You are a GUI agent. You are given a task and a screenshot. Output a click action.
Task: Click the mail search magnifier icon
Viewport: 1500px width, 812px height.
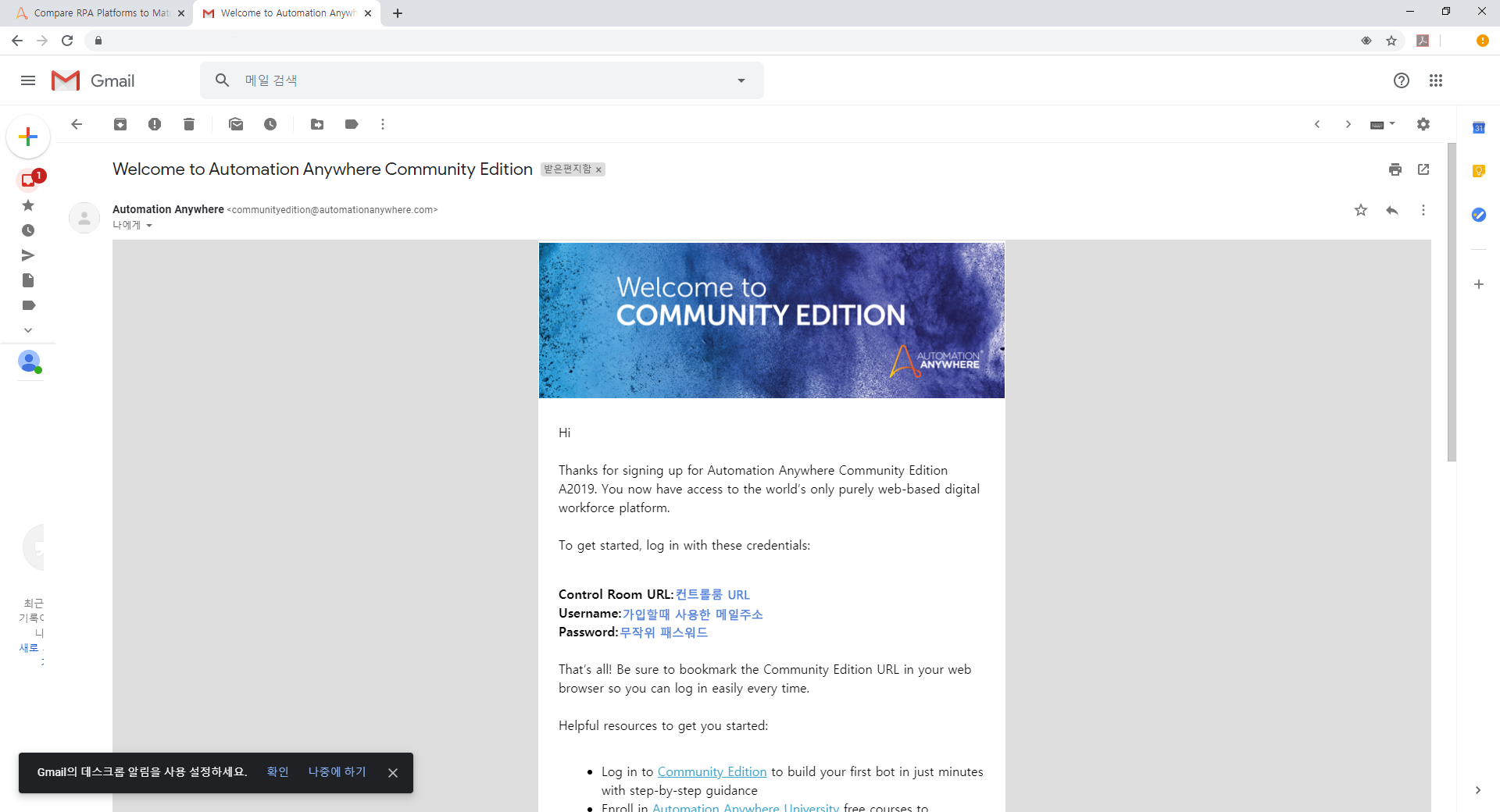[223, 80]
